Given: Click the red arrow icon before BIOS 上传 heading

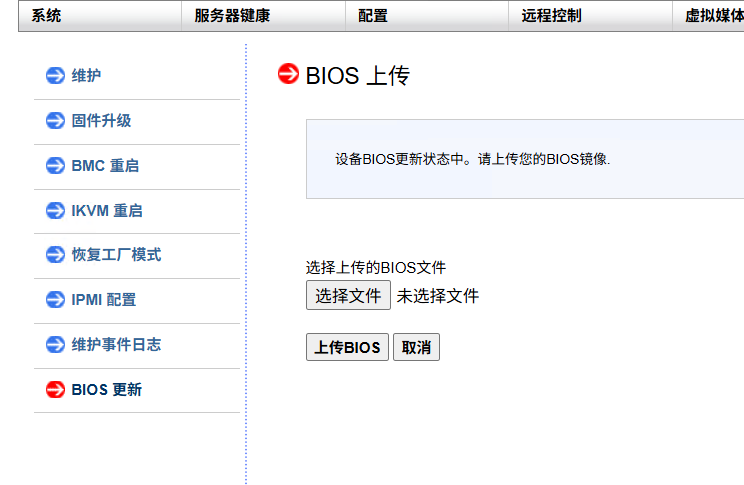Looking at the screenshot, I should click(288, 74).
